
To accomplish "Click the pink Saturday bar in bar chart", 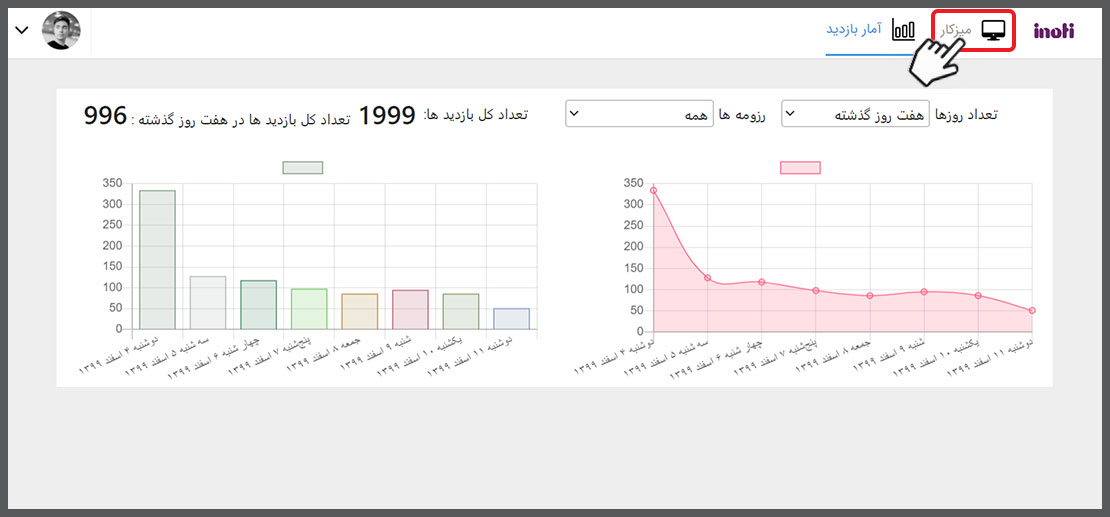I will pos(410,310).
